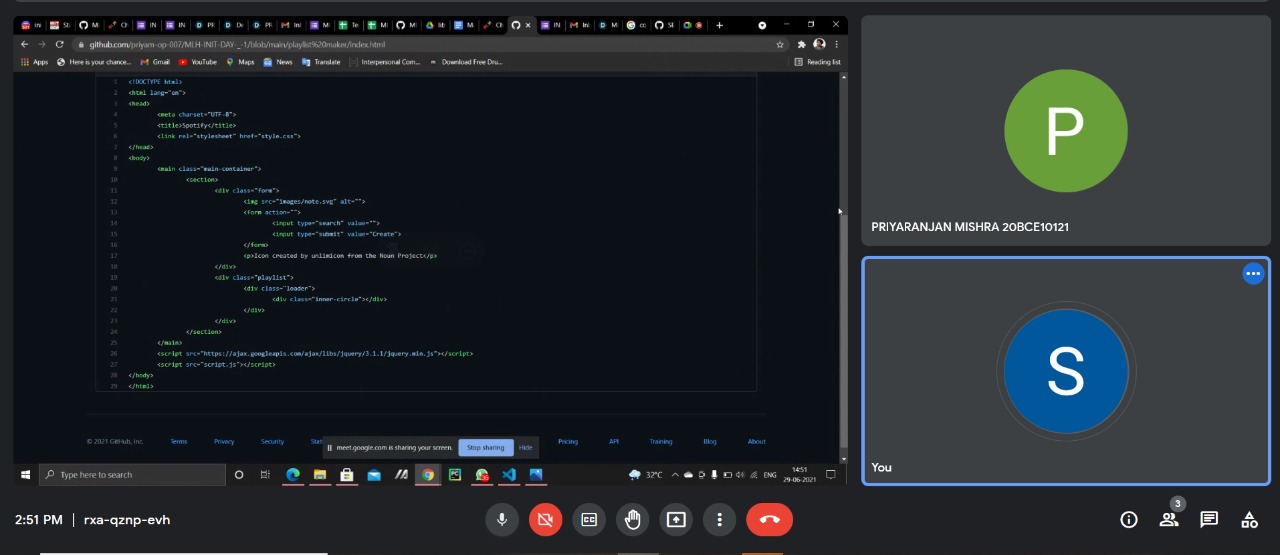
Task: Leave the call with the red hang-up button
Action: pos(769,520)
